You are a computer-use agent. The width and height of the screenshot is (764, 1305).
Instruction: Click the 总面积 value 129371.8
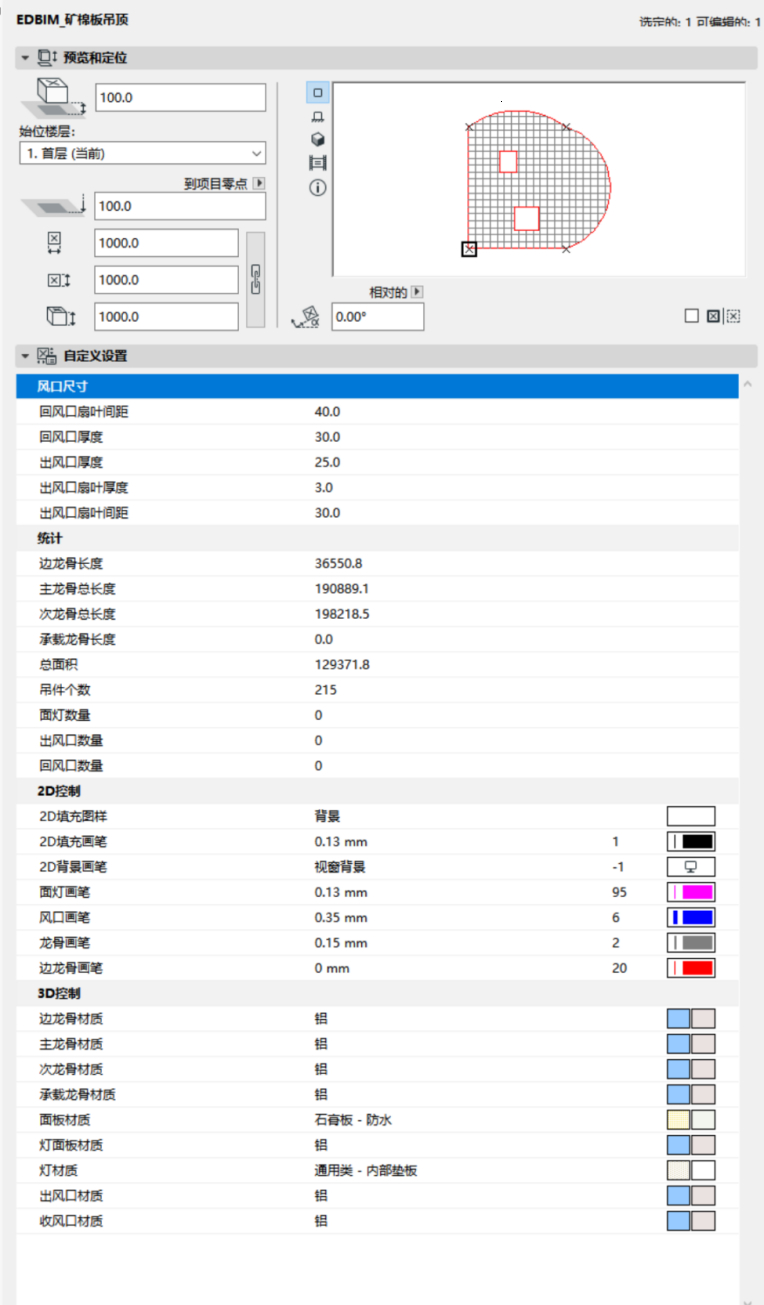pyautogui.click(x=342, y=664)
